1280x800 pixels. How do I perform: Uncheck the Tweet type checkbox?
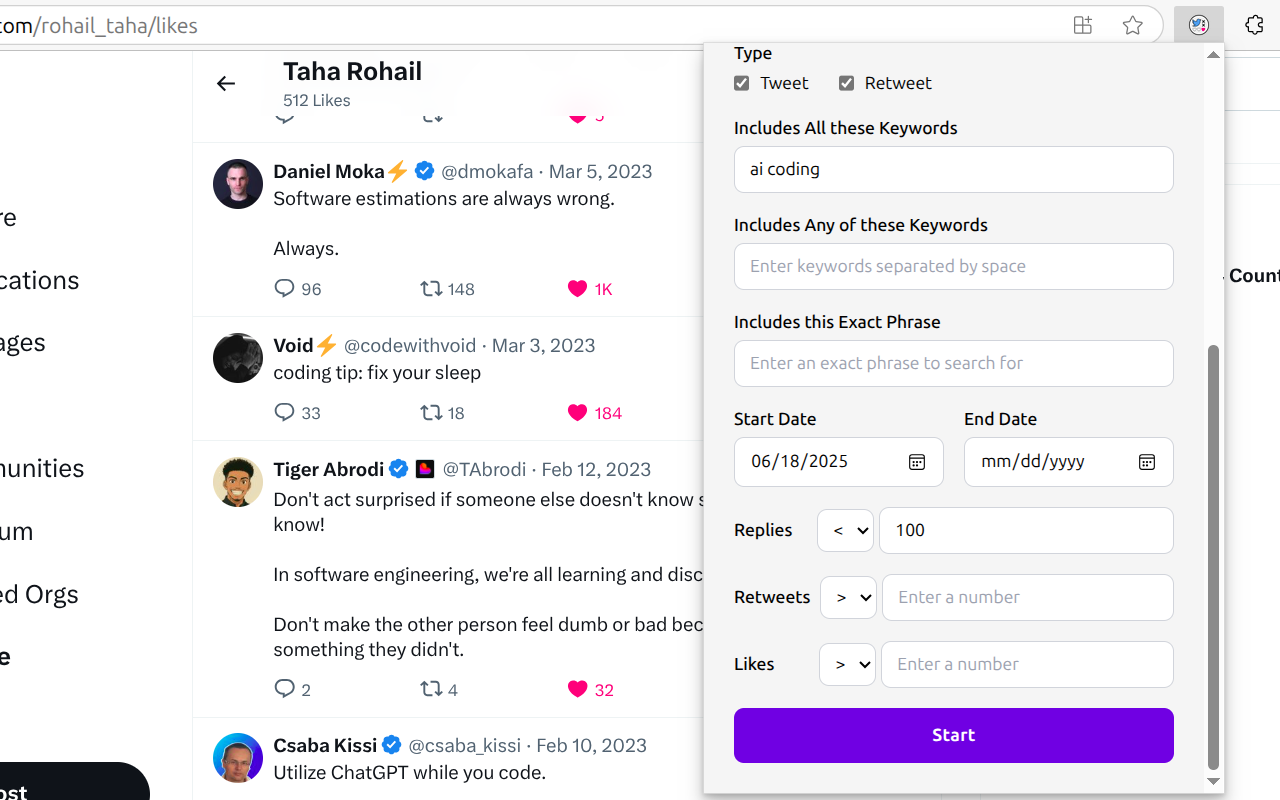pyautogui.click(x=741, y=83)
